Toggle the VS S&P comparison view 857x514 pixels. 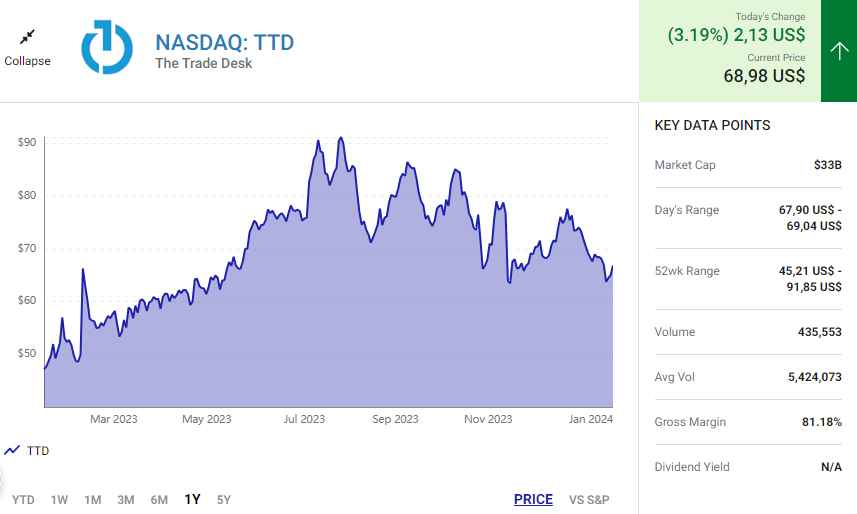[x=589, y=500]
